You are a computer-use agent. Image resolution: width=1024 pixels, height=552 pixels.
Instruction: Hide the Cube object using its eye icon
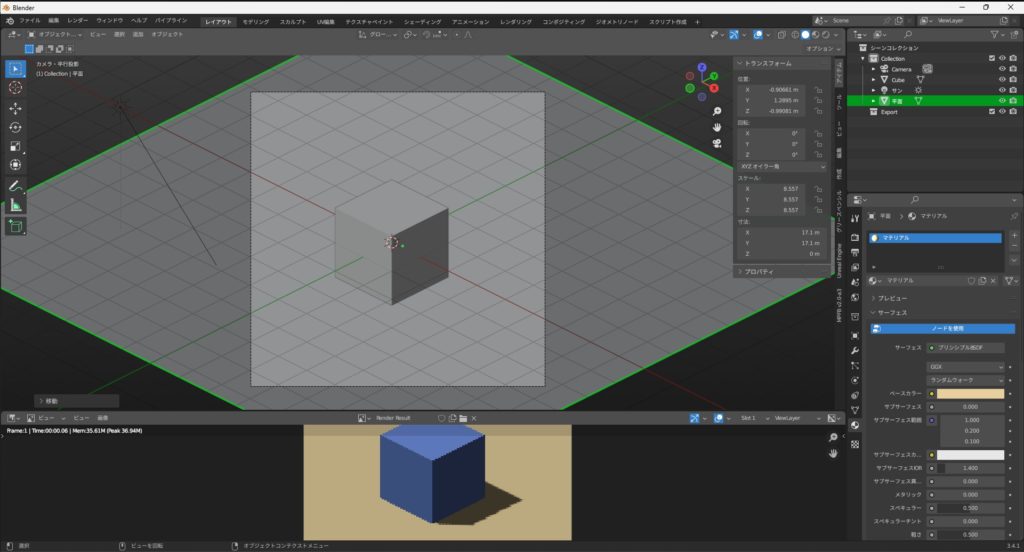tap(1001, 79)
